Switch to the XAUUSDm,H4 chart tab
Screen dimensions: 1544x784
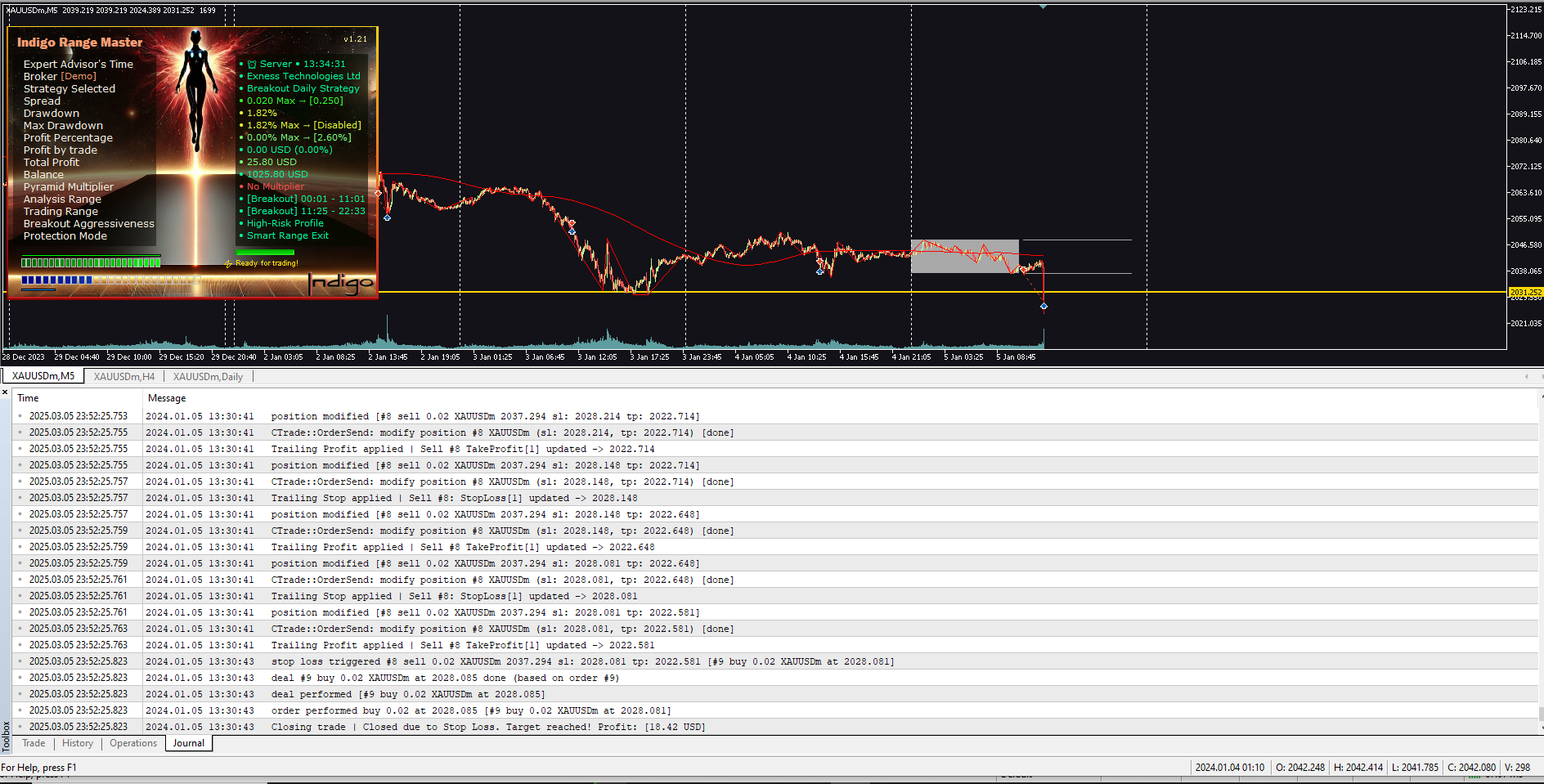[123, 376]
